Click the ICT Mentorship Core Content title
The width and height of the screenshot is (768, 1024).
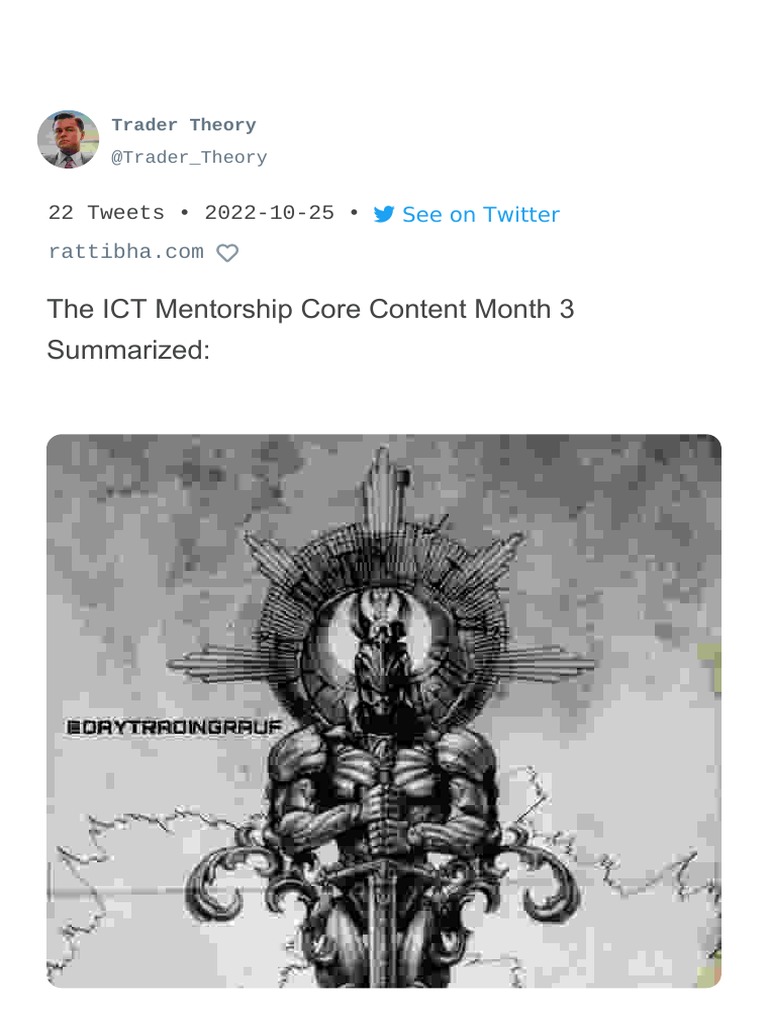[x=310, y=309]
